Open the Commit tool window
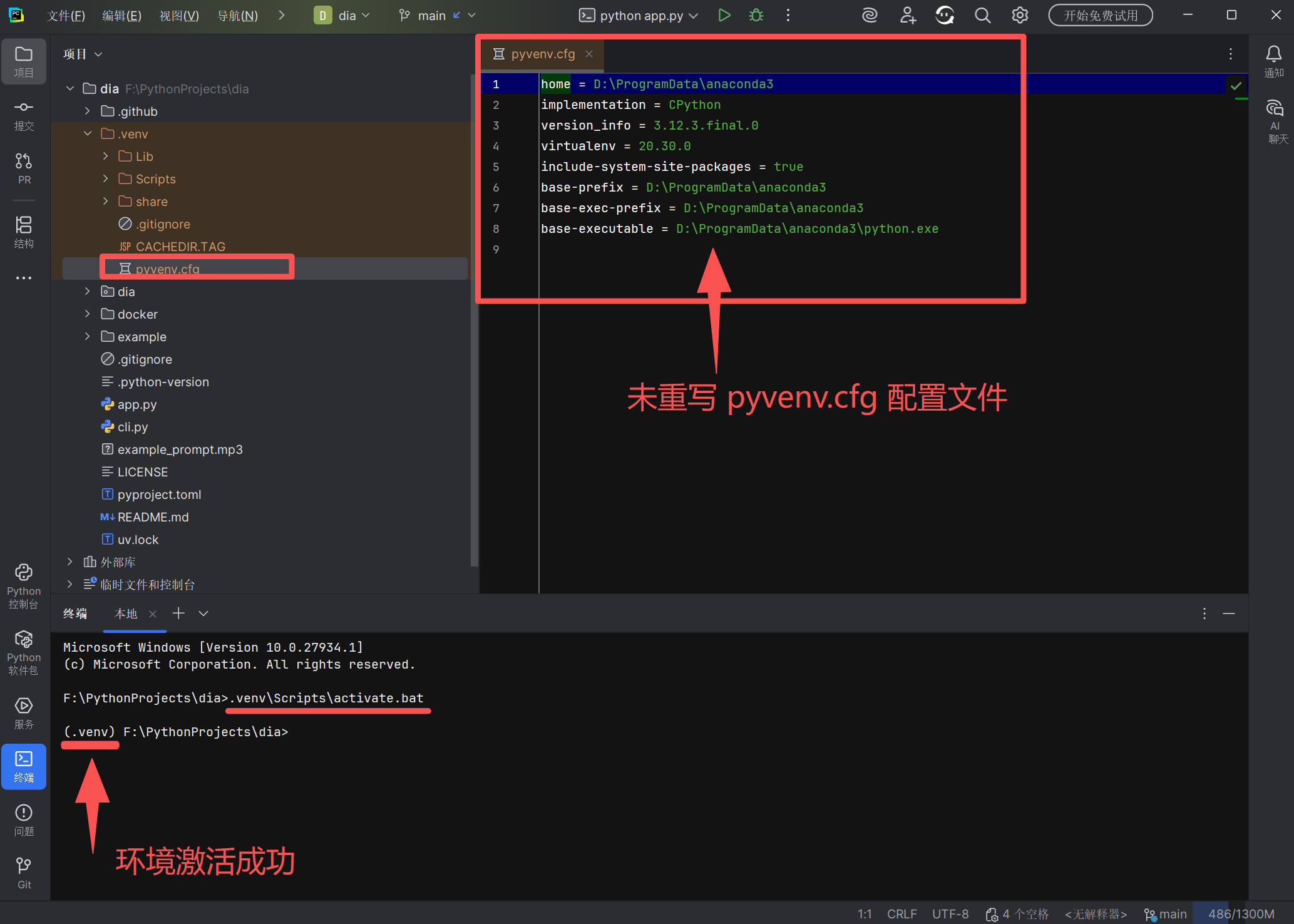Viewport: 1294px width, 924px height. coord(24,116)
